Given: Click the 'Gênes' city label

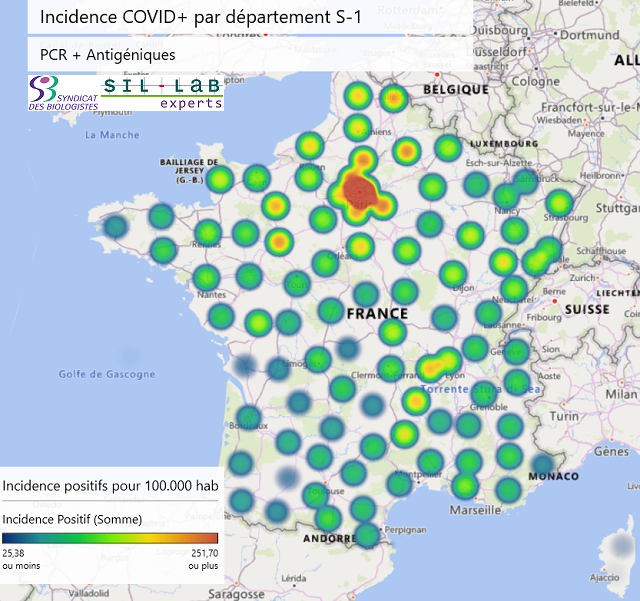Looking at the screenshot, I should tap(611, 451).
